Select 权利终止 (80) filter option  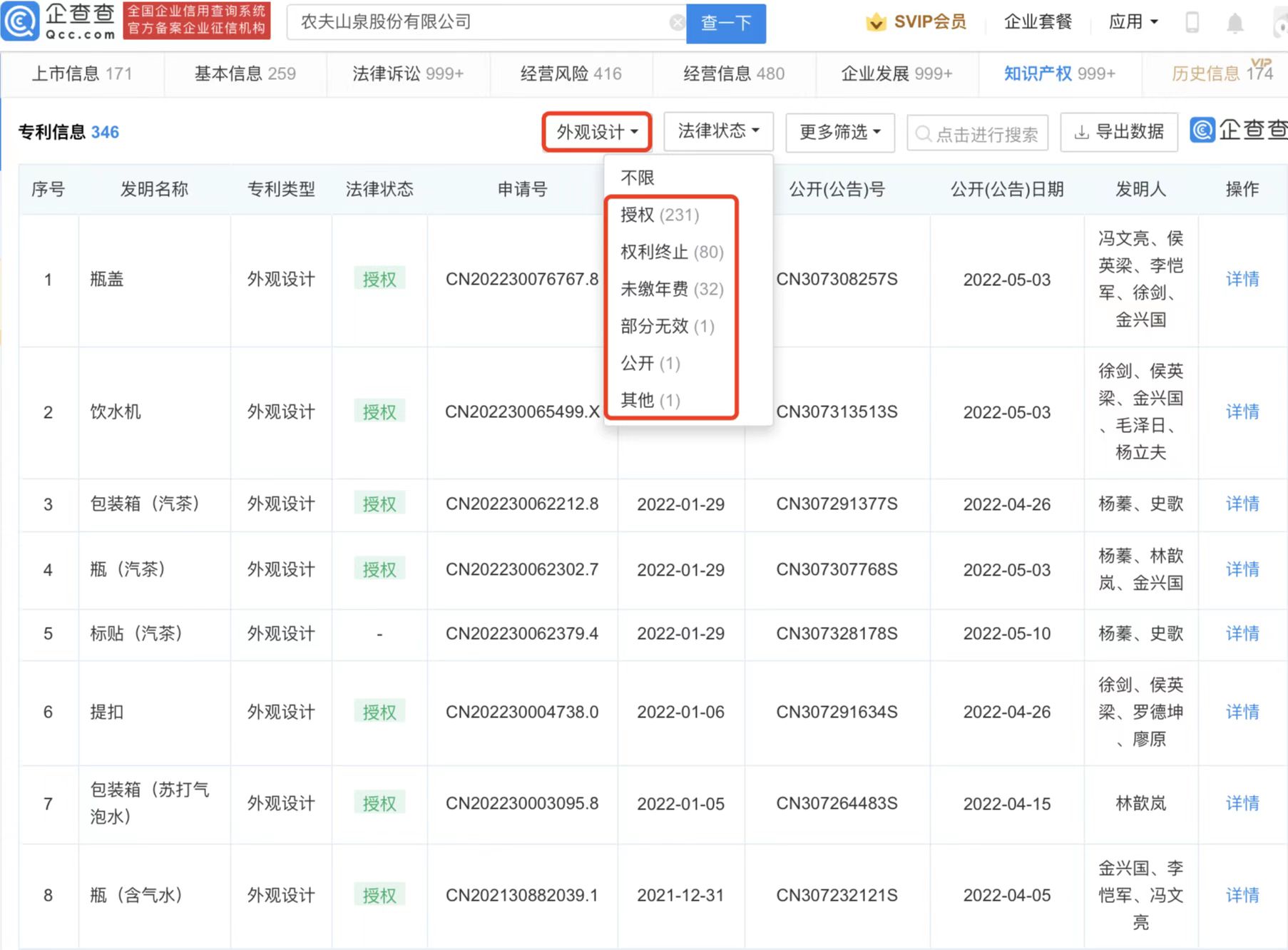point(672,252)
